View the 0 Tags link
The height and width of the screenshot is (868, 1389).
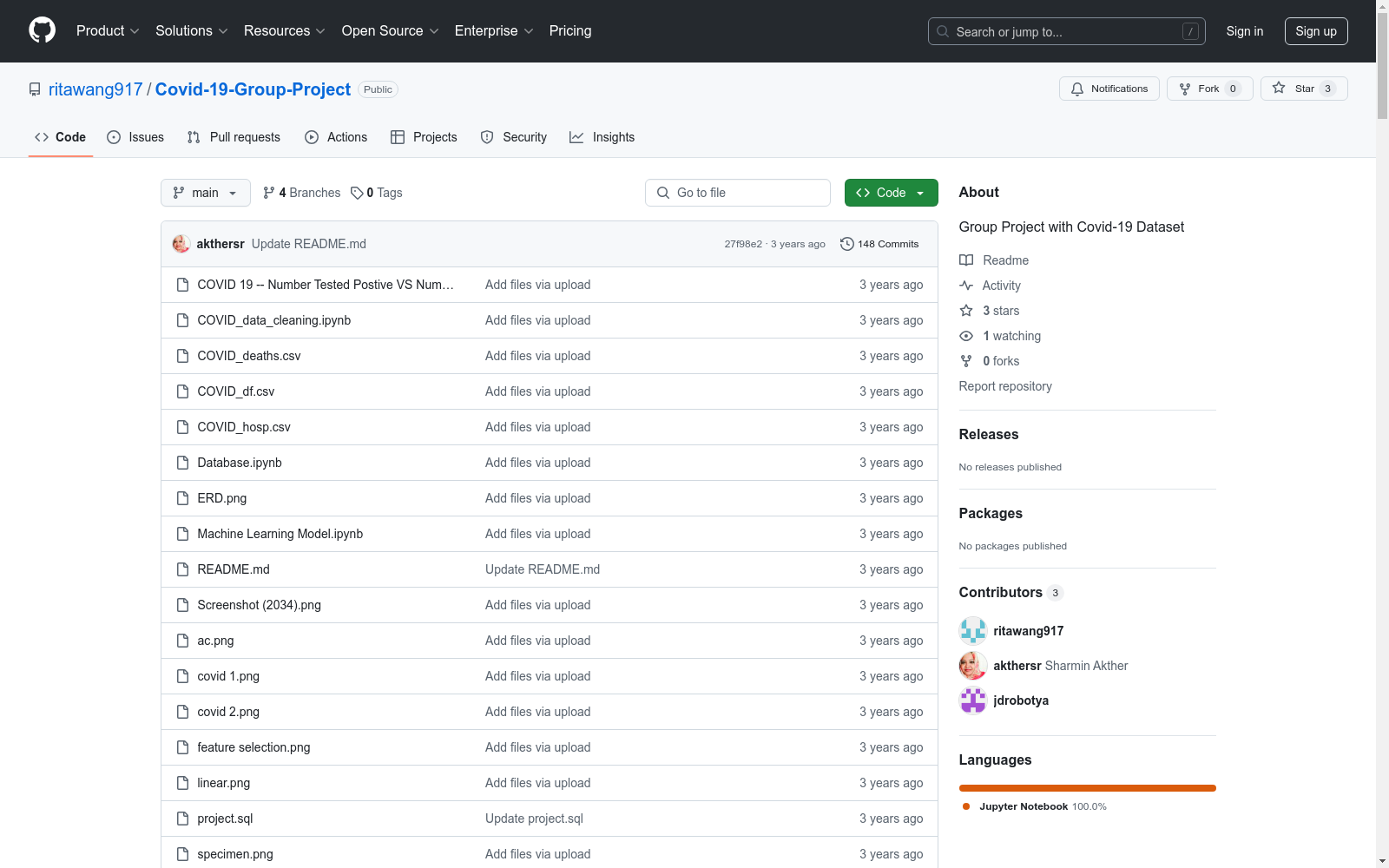click(377, 193)
